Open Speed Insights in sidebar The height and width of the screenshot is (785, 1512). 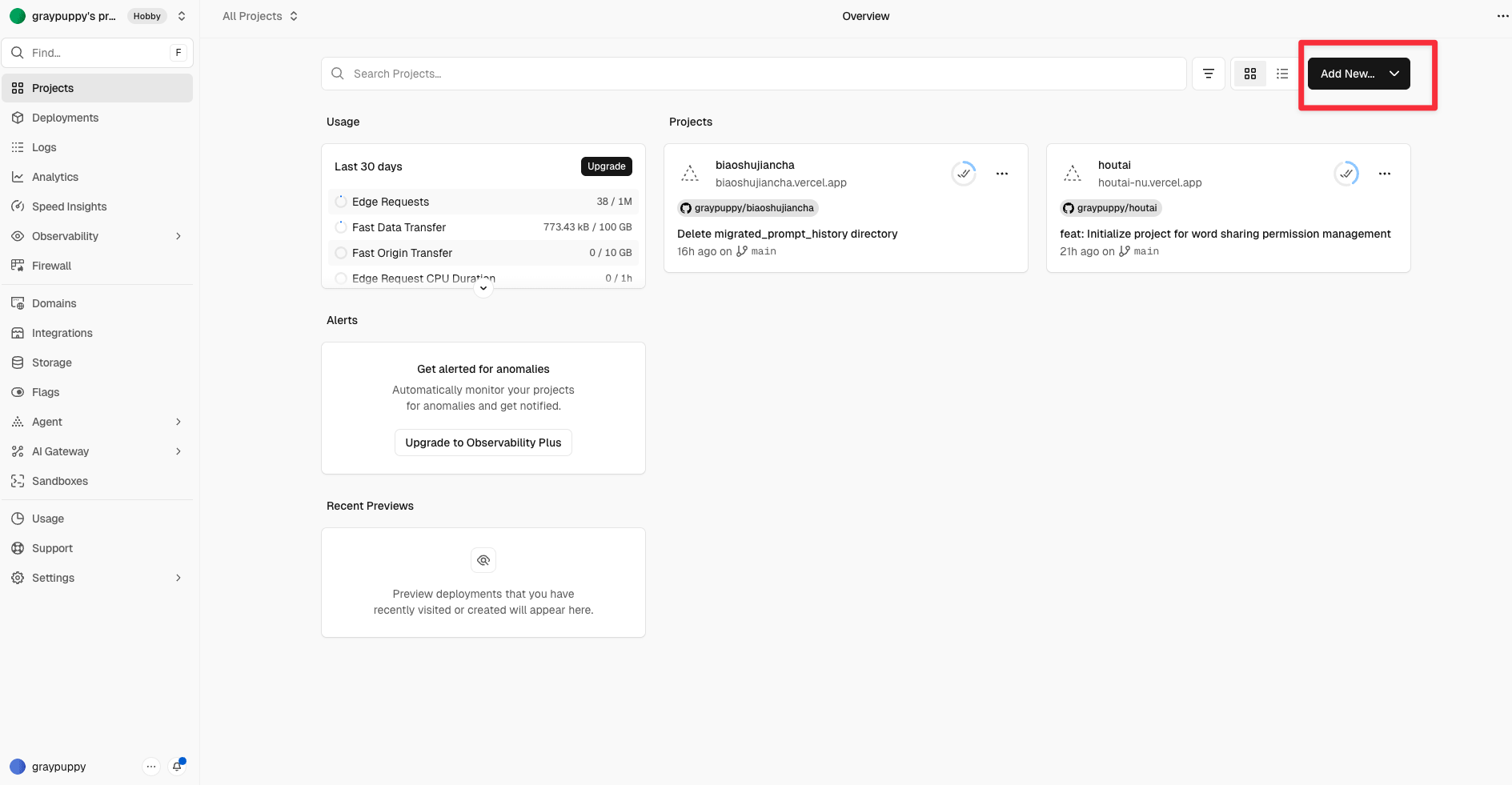click(x=69, y=206)
